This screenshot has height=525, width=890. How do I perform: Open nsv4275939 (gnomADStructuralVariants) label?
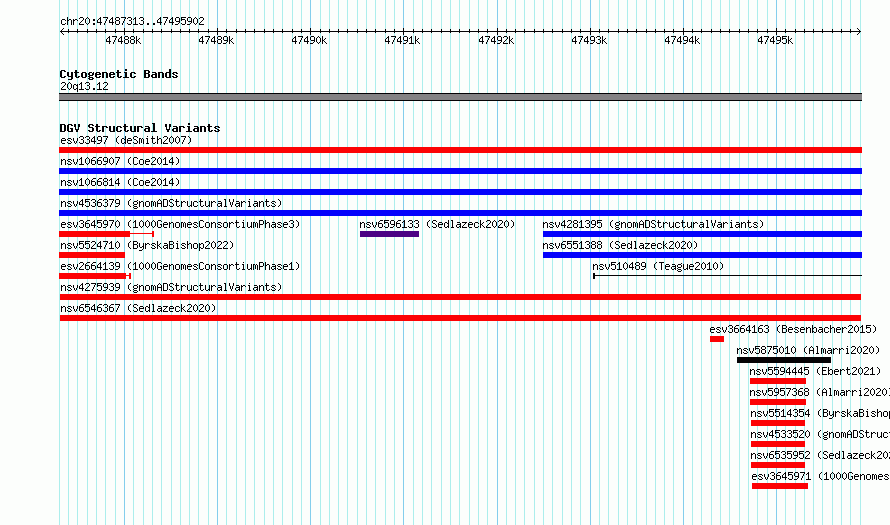(x=171, y=287)
